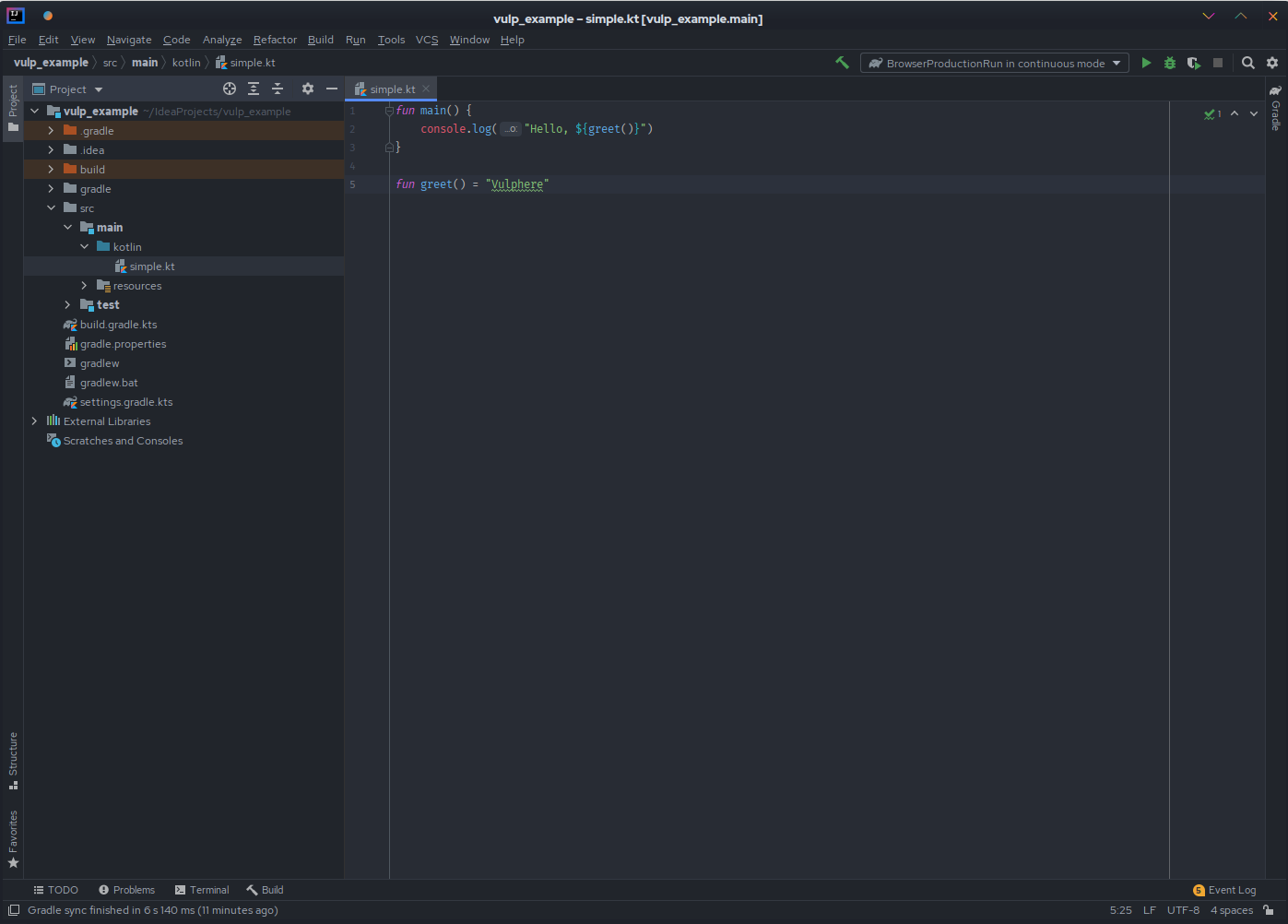
Task: Open the Refactor menu
Action: (274, 40)
